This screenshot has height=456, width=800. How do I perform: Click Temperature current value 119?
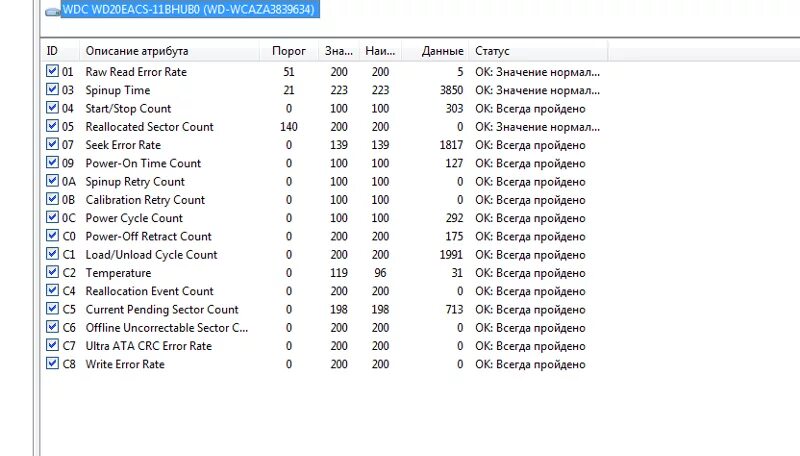click(x=339, y=273)
